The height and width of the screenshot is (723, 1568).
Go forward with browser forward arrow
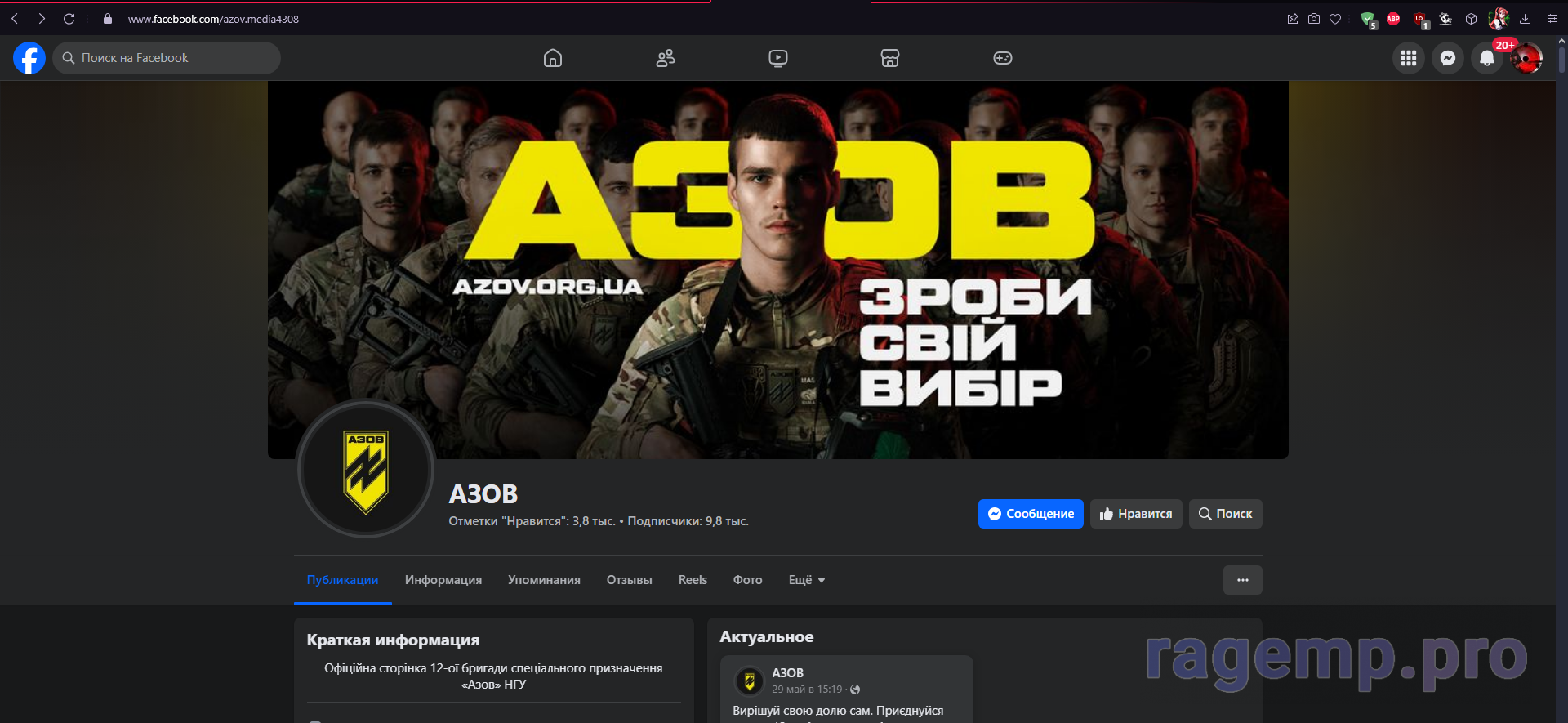click(x=42, y=19)
